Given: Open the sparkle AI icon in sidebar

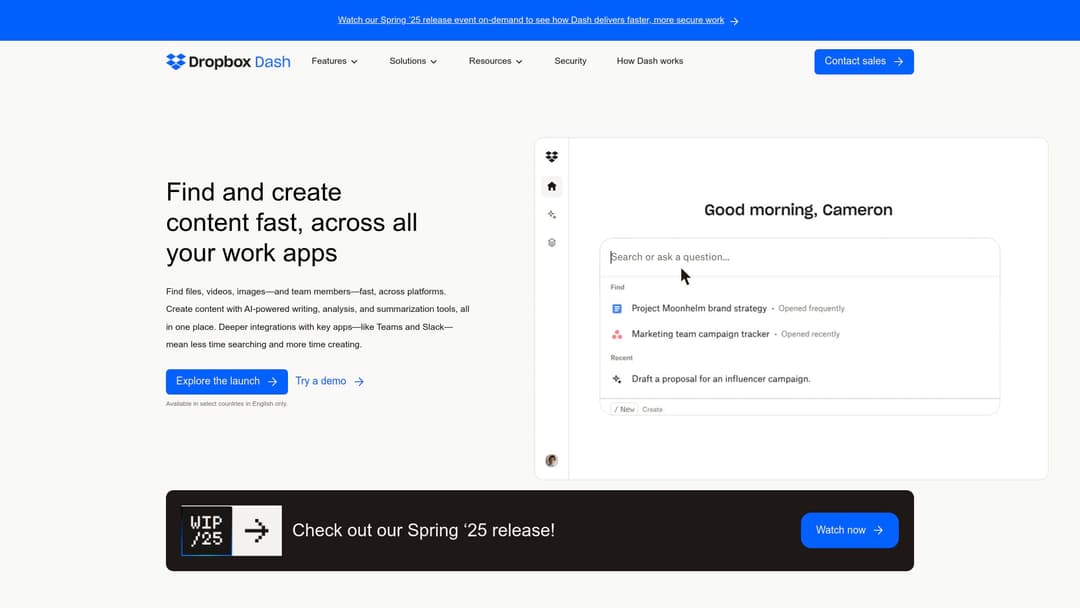Looking at the screenshot, I should coord(552,215).
